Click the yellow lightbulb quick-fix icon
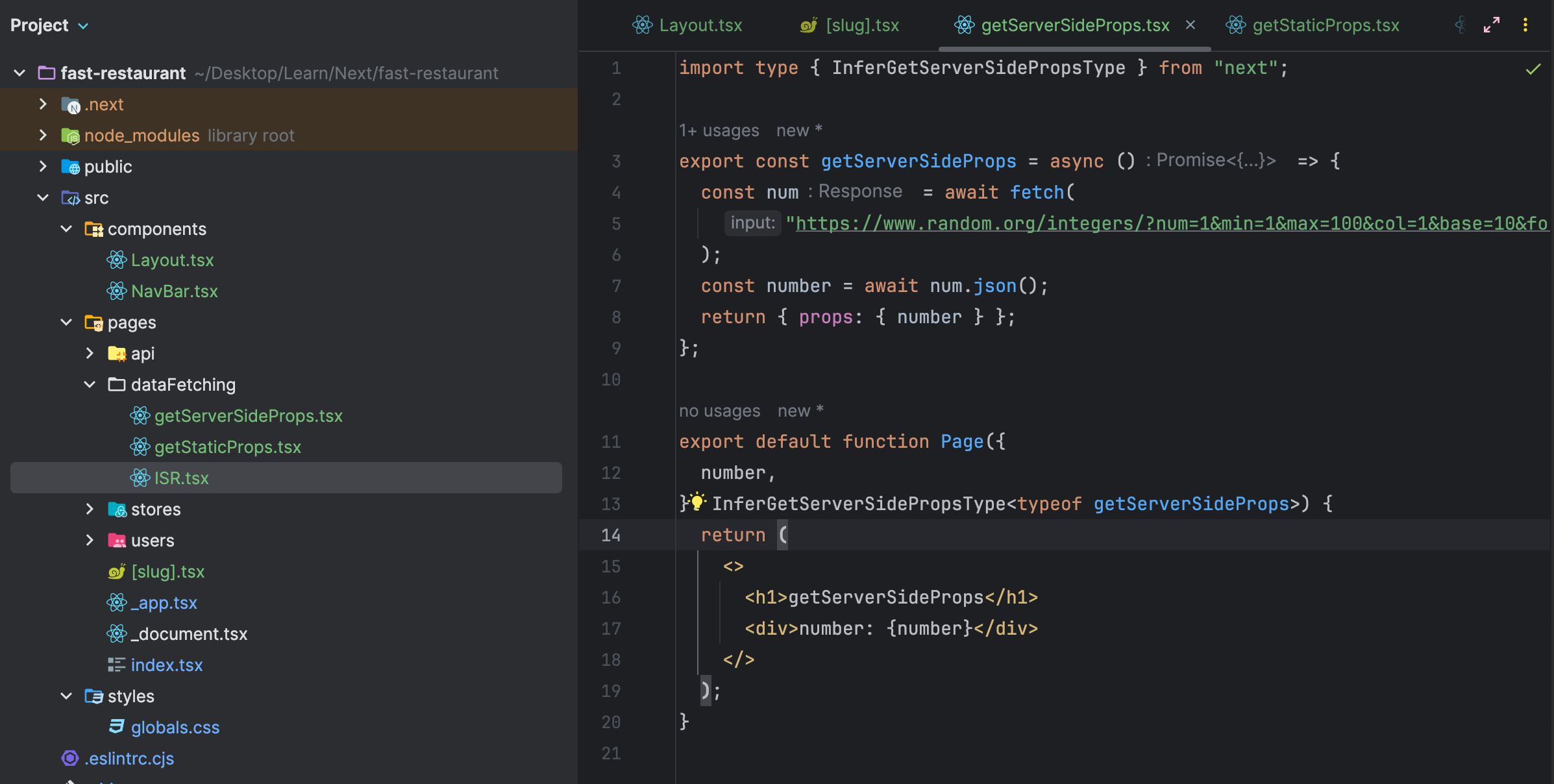1554x784 pixels. tap(697, 502)
